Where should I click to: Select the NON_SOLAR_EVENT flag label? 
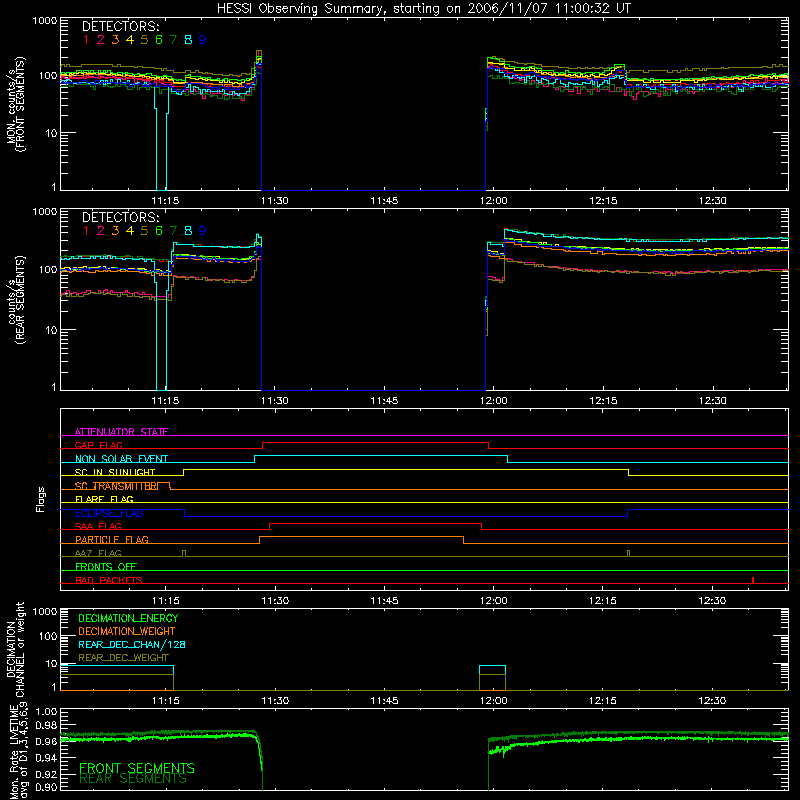[x=121, y=459]
